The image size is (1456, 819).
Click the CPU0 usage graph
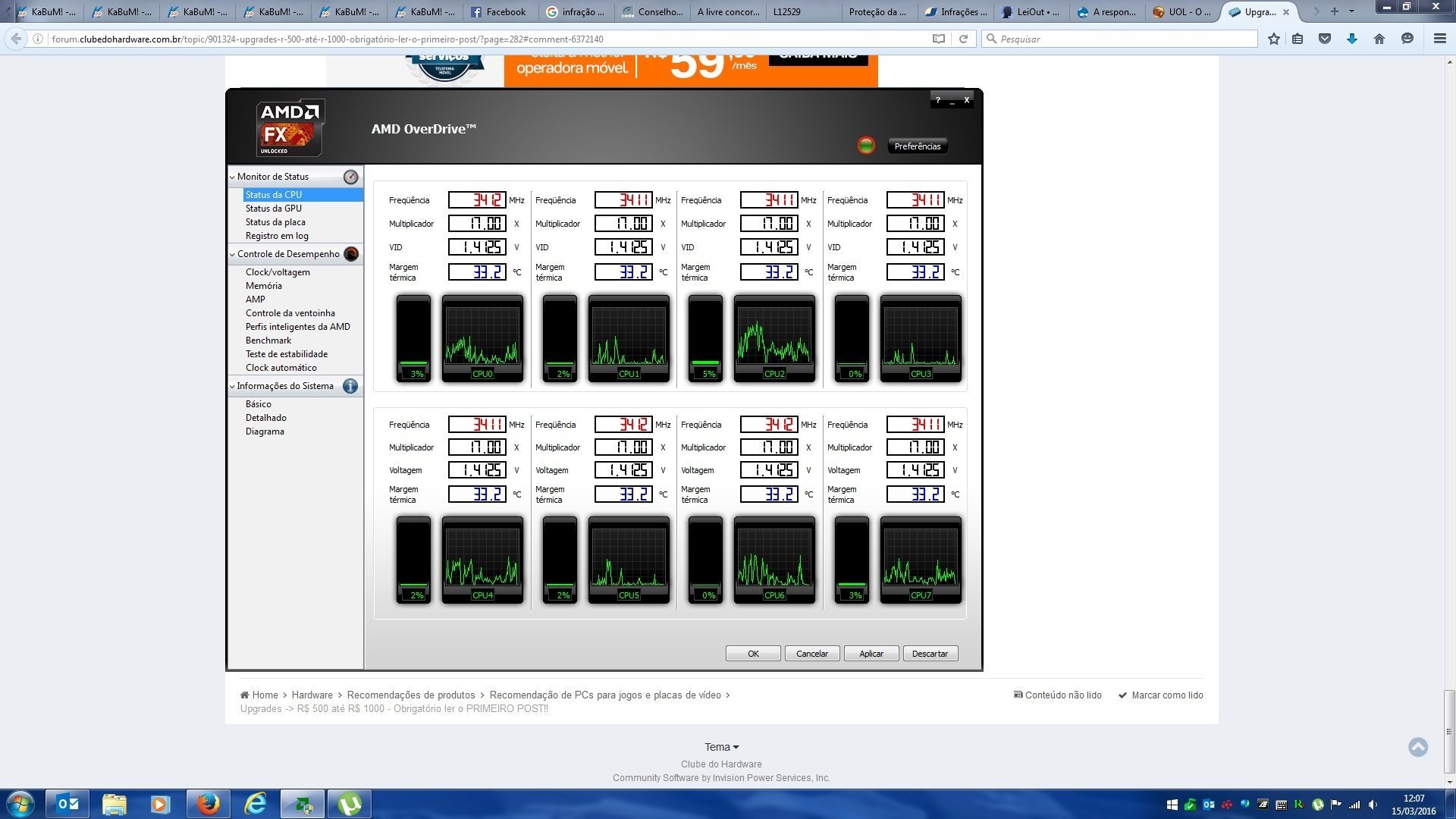click(x=482, y=338)
